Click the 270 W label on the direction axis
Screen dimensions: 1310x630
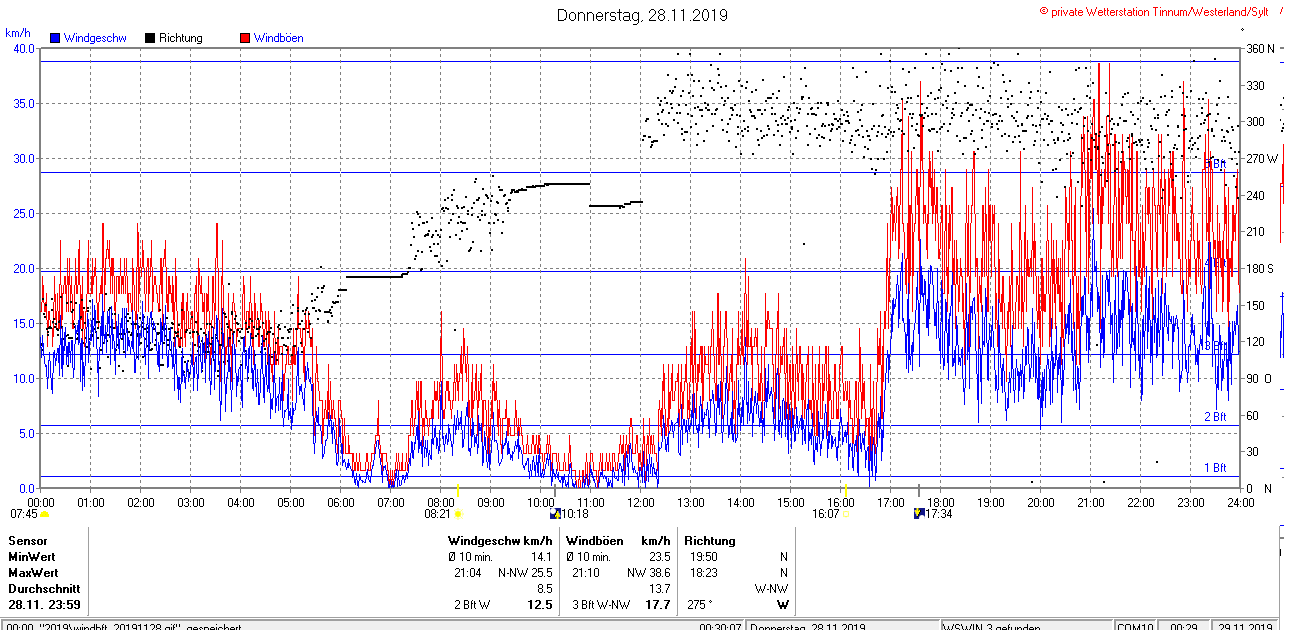[1260, 159]
